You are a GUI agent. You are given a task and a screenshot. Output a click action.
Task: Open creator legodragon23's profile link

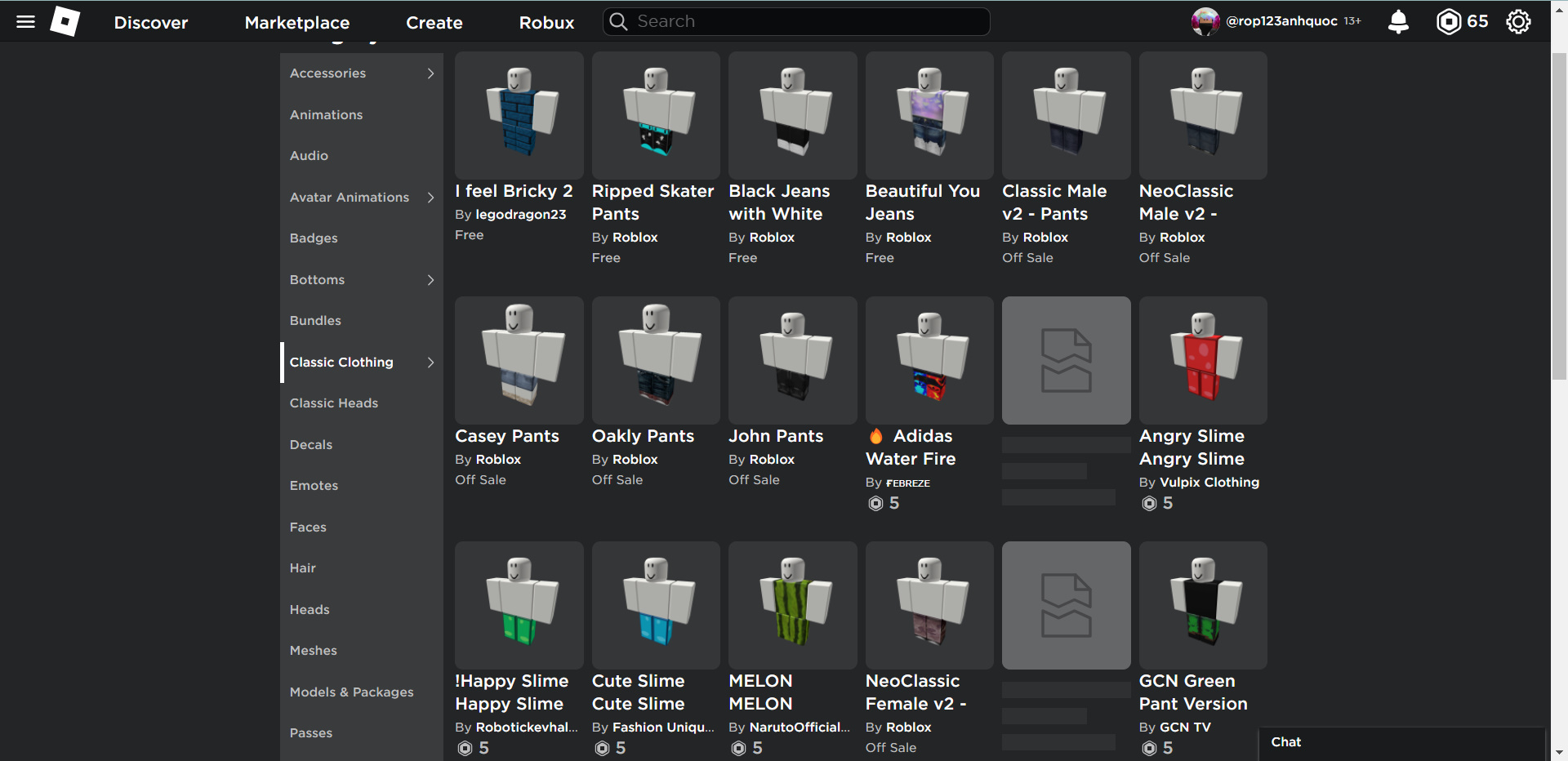[x=521, y=215]
